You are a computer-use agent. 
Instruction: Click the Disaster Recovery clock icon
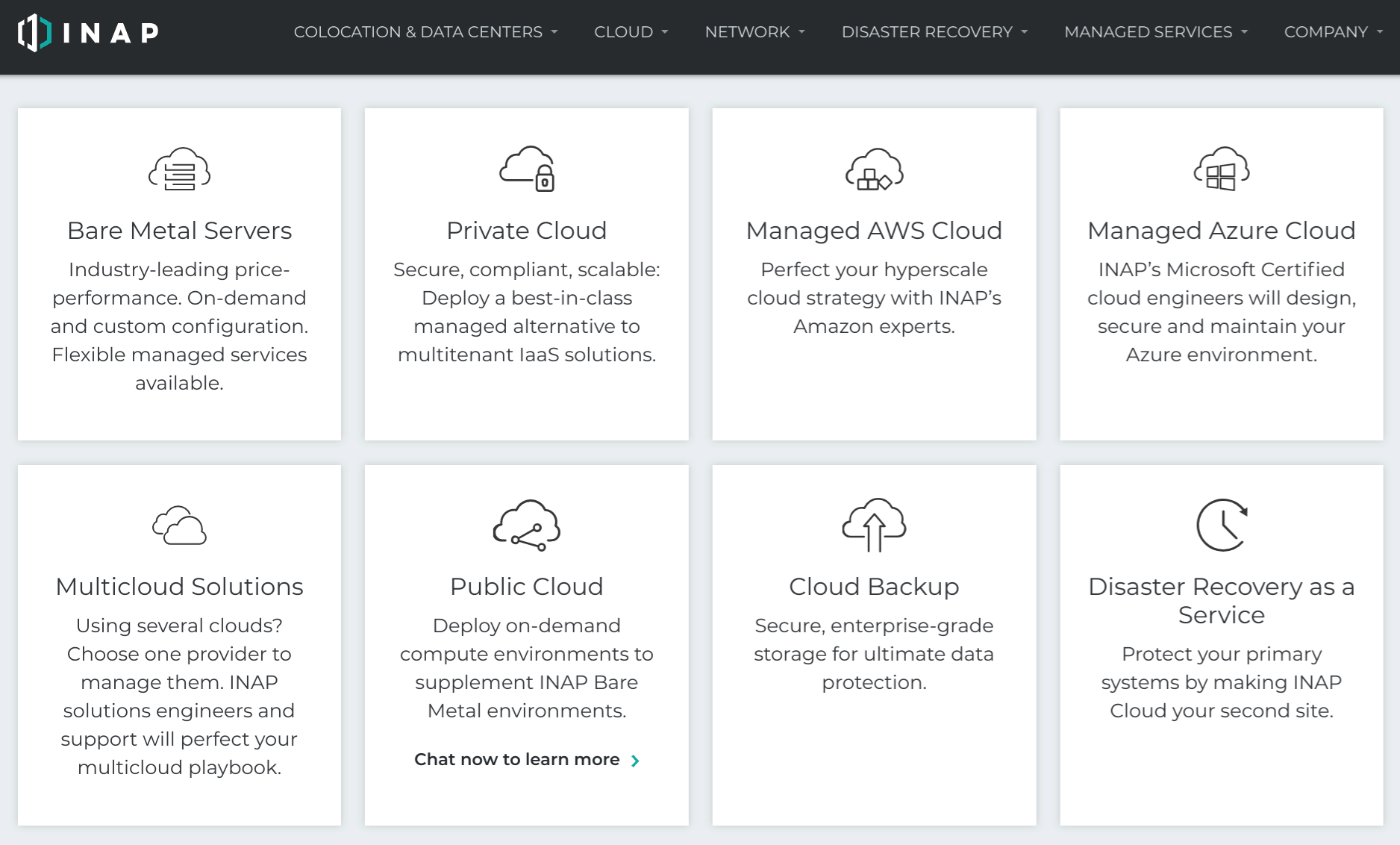click(x=1222, y=525)
